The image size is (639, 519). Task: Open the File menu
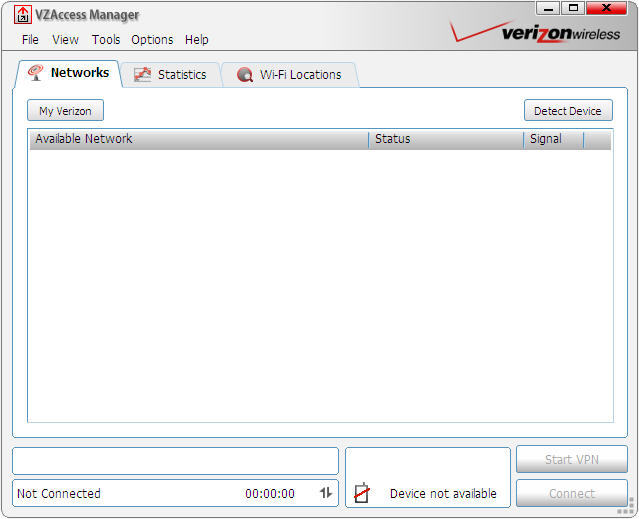pyautogui.click(x=30, y=40)
